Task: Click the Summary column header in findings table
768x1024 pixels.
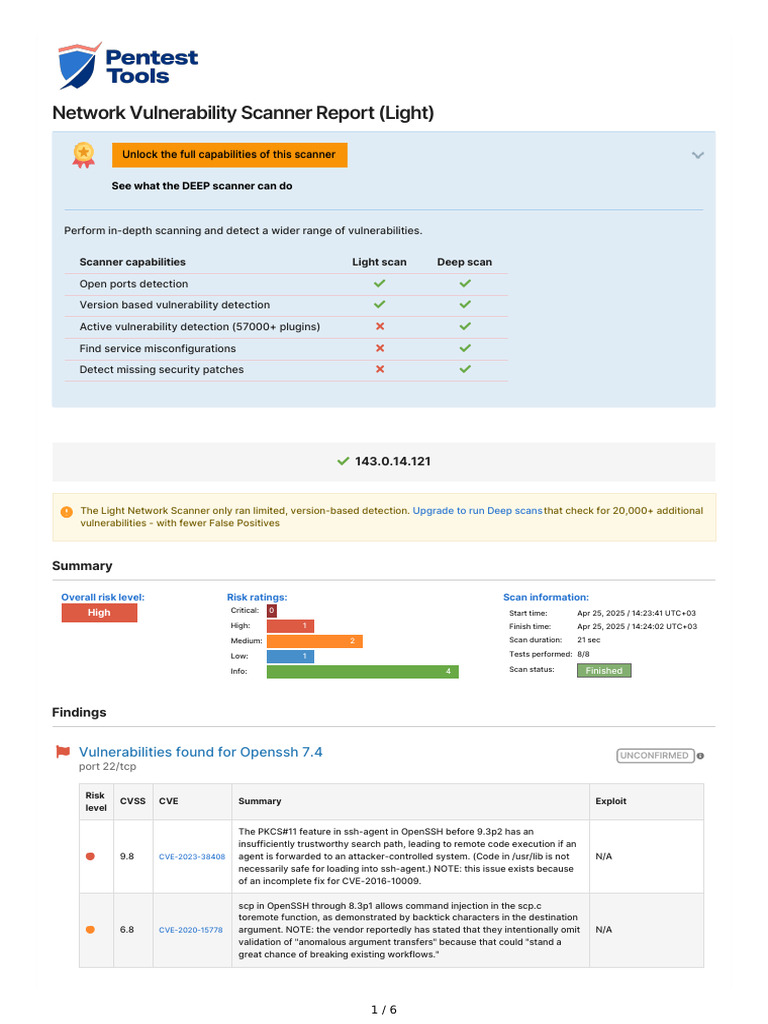Action: [x=260, y=801]
